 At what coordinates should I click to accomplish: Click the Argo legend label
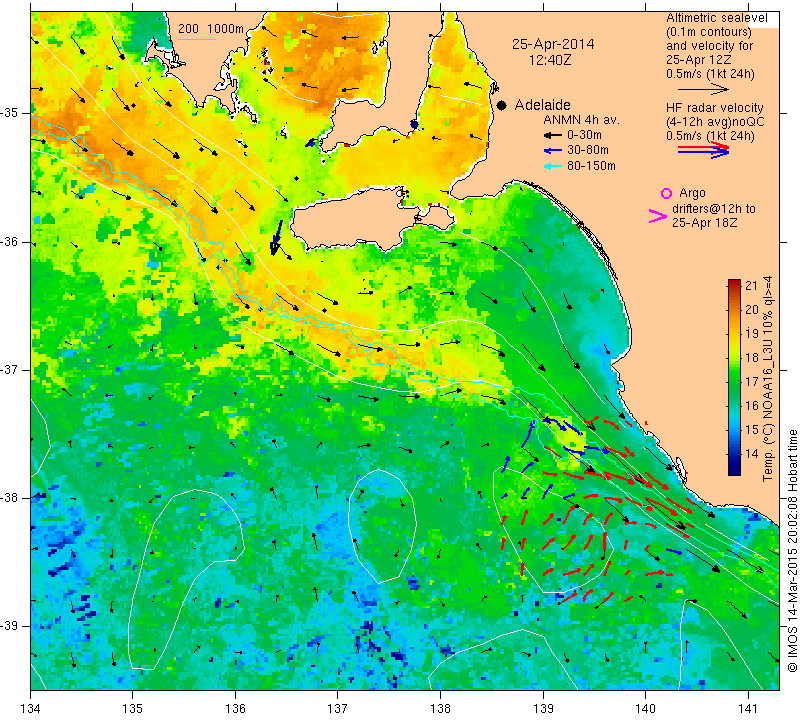pos(692,193)
